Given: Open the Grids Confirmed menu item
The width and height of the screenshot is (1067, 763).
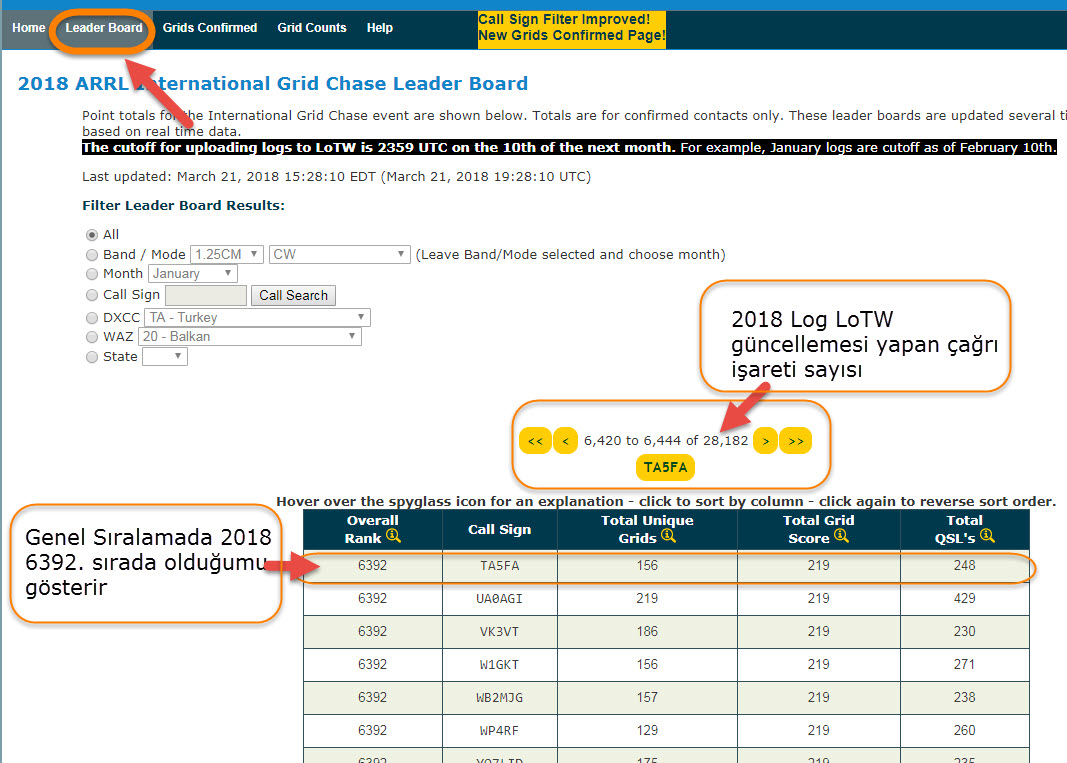Looking at the screenshot, I should (210, 28).
